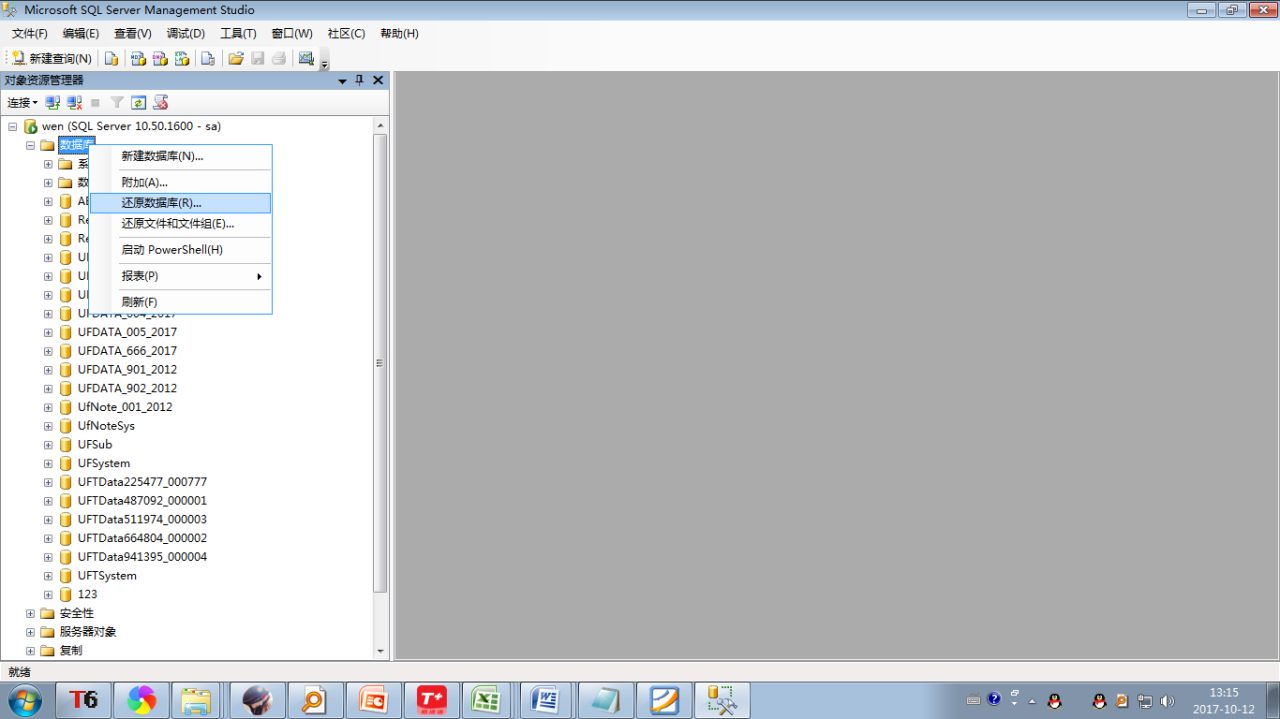
Task: Expand the UFDATA_666_2017 database node
Action: 48,351
